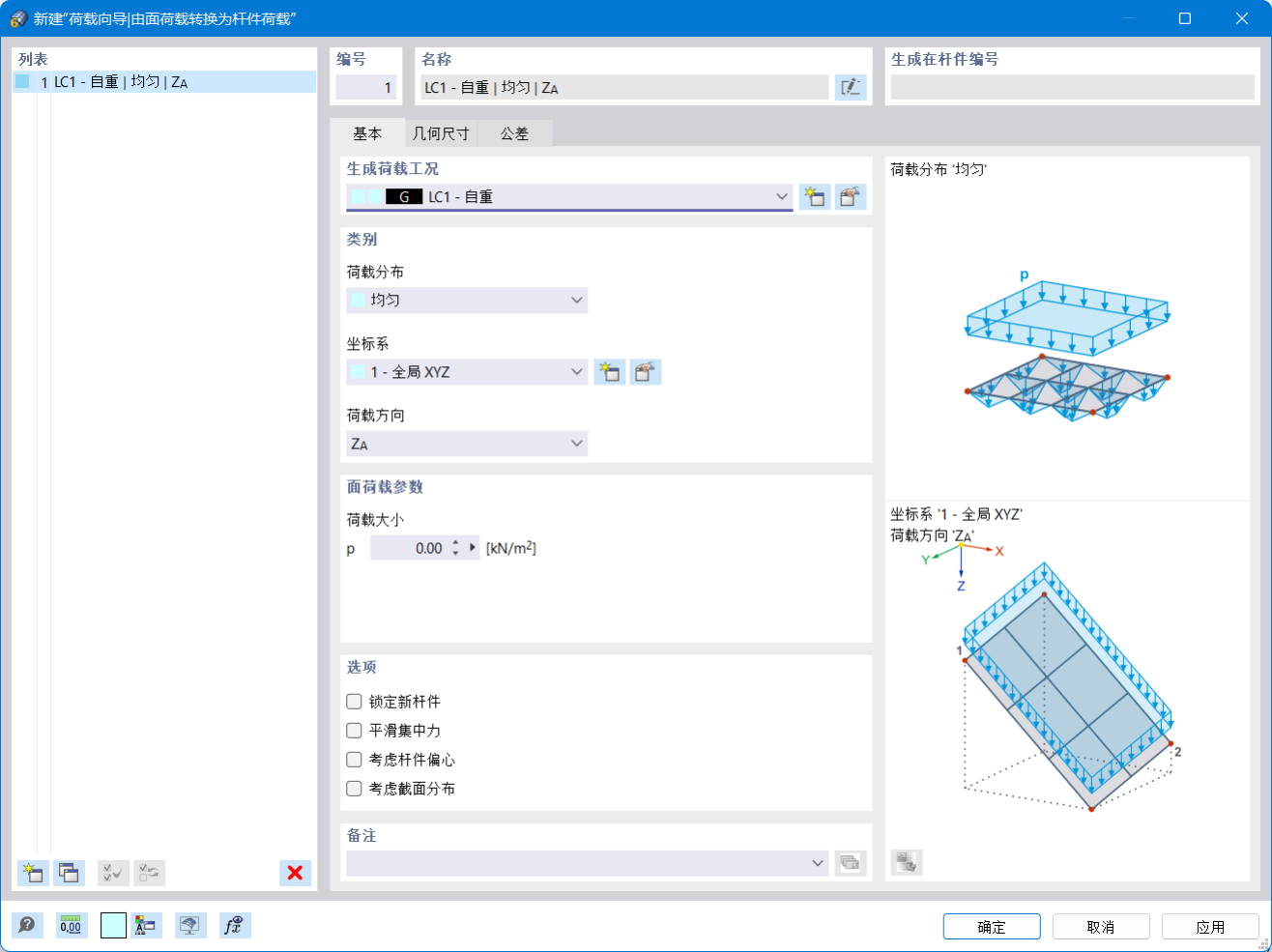This screenshot has height=952, width=1272.
Task: Click the load magnitude p input field
Action: pos(410,548)
